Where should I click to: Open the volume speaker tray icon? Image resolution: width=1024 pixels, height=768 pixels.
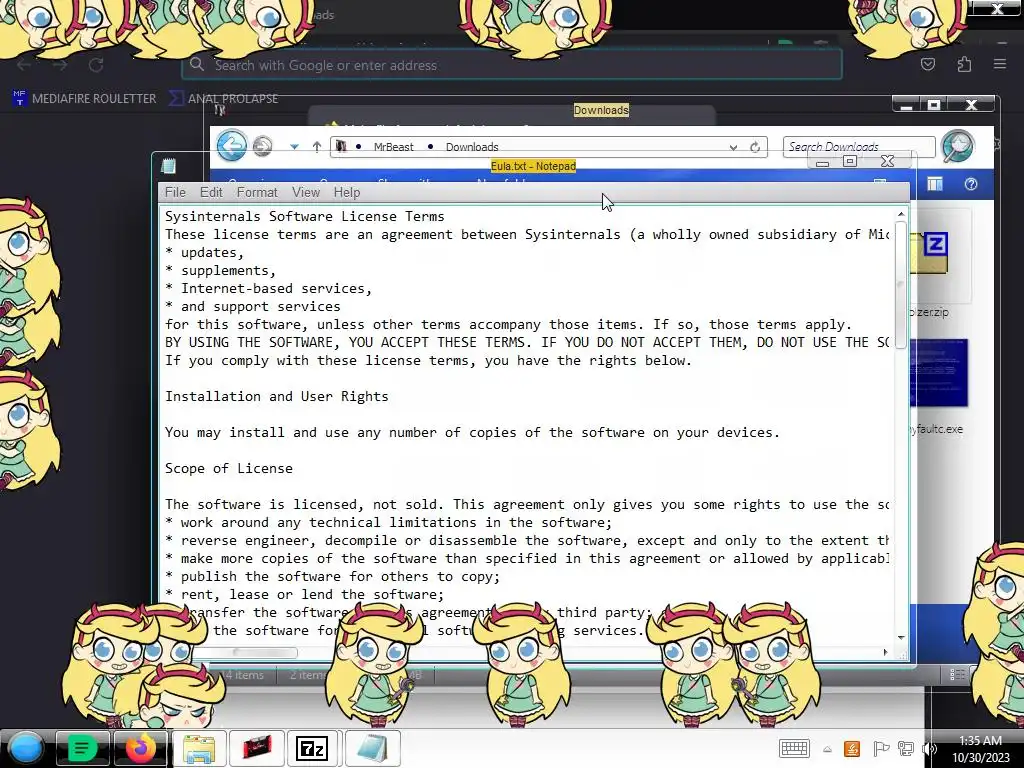(929, 748)
